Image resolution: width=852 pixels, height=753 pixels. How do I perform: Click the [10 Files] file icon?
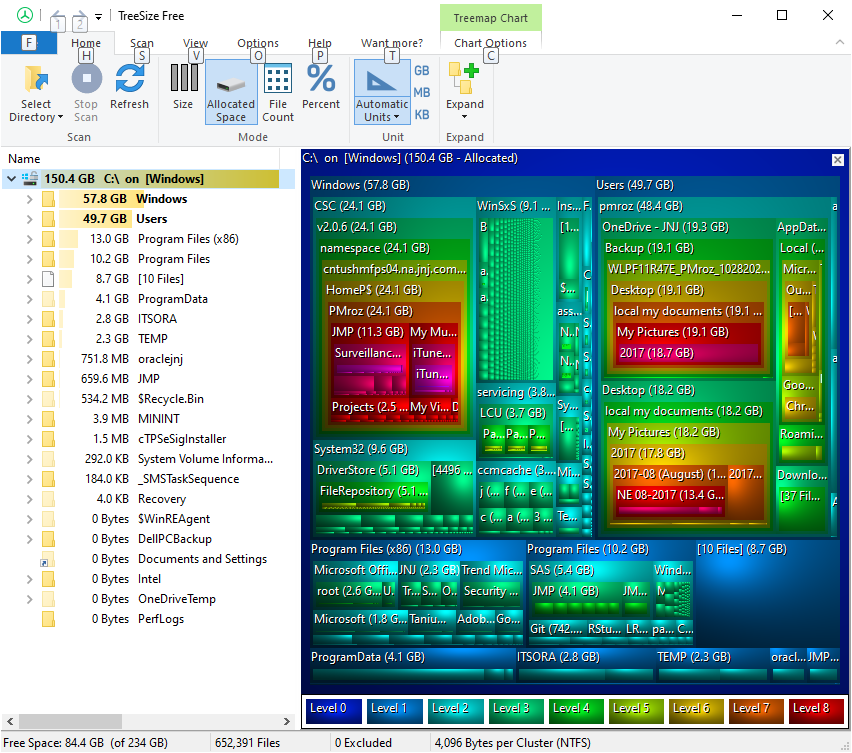48,279
